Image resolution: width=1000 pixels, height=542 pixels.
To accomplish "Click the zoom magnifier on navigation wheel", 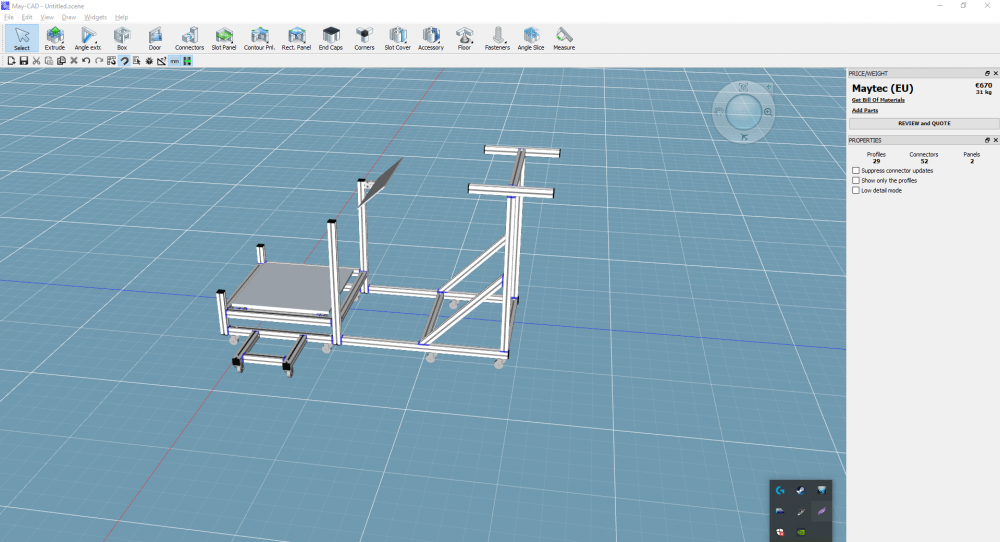I will click(767, 112).
